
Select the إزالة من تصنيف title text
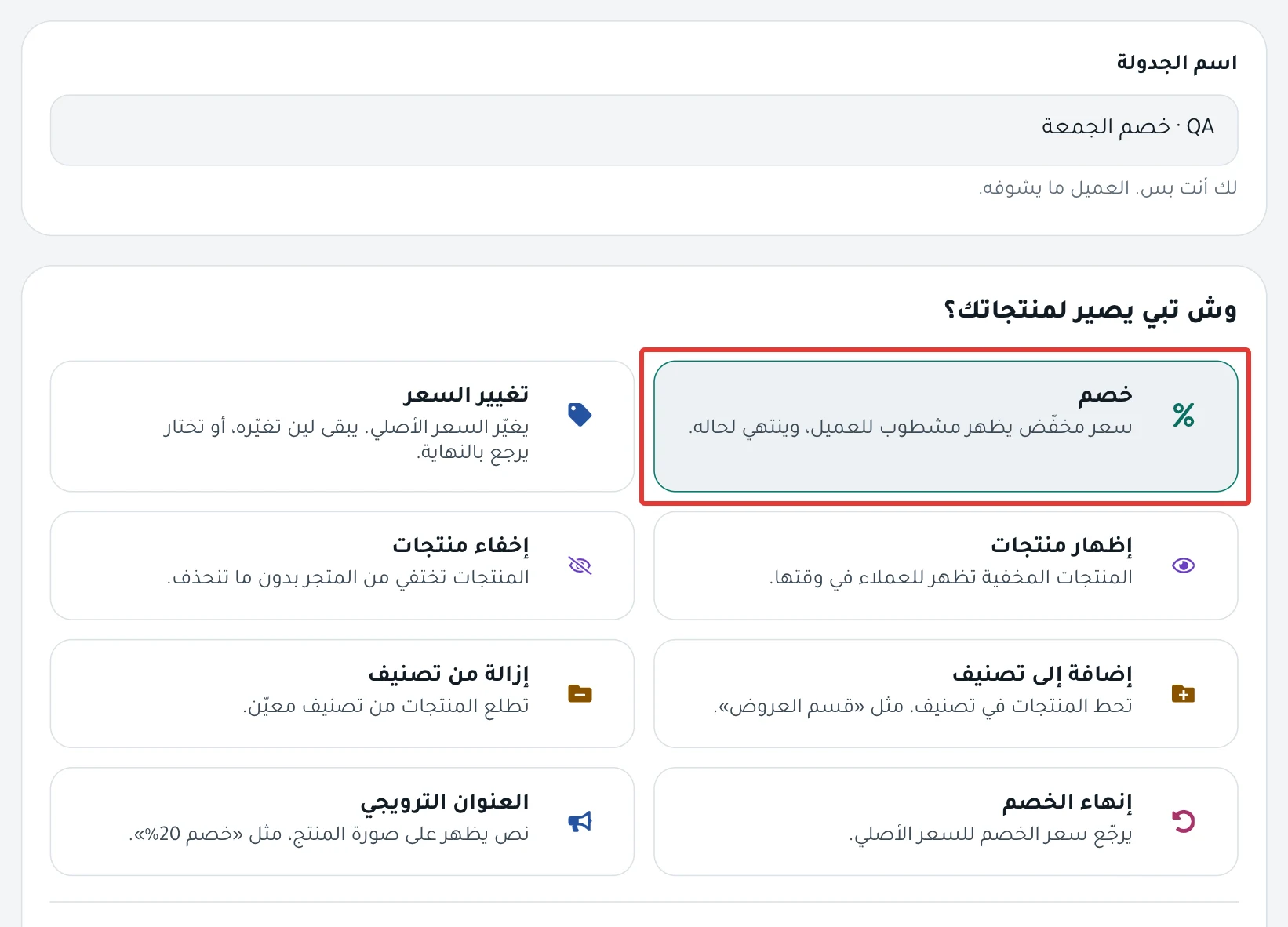click(449, 673)
